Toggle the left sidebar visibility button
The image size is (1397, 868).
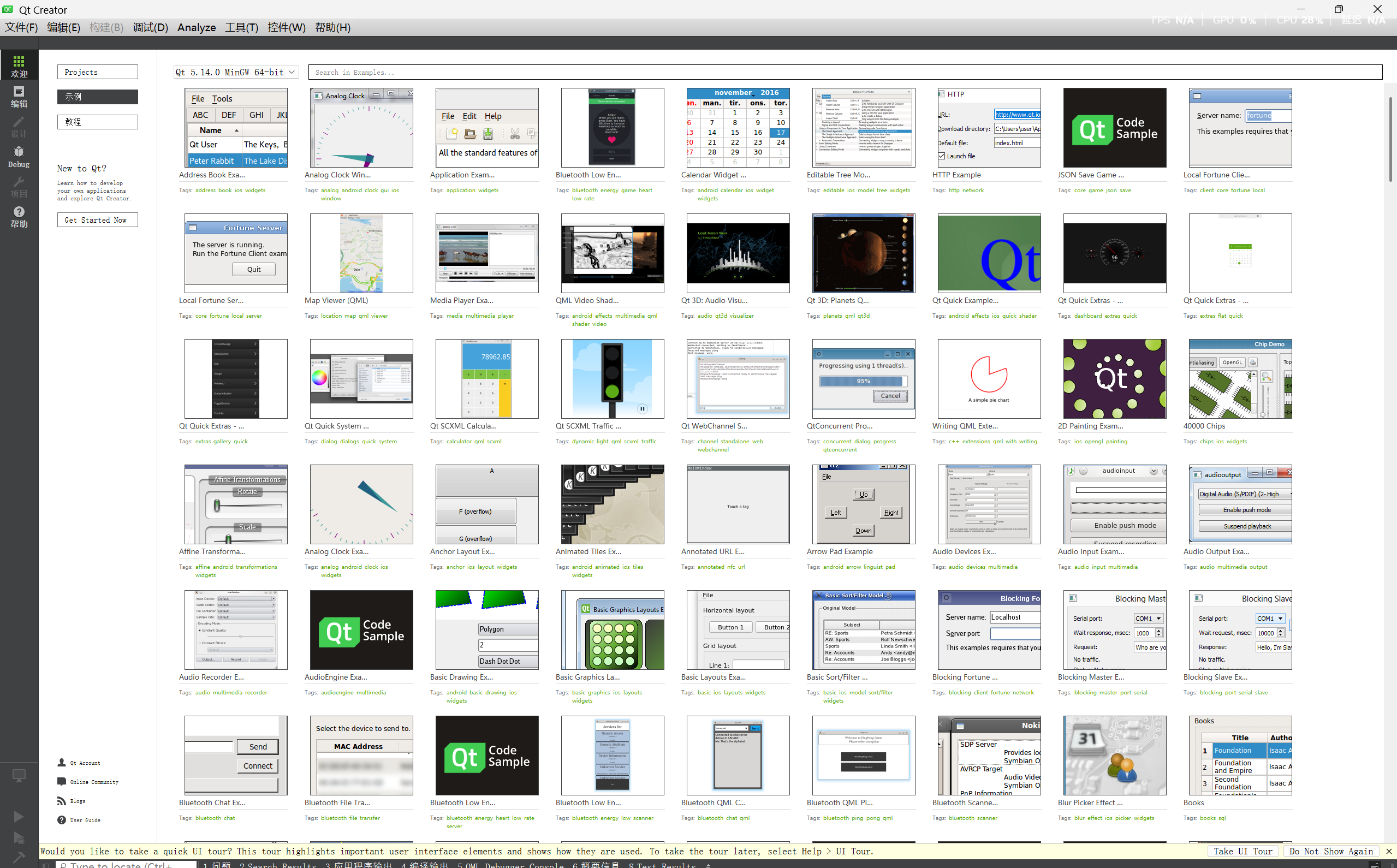click(x=45, y=865)
